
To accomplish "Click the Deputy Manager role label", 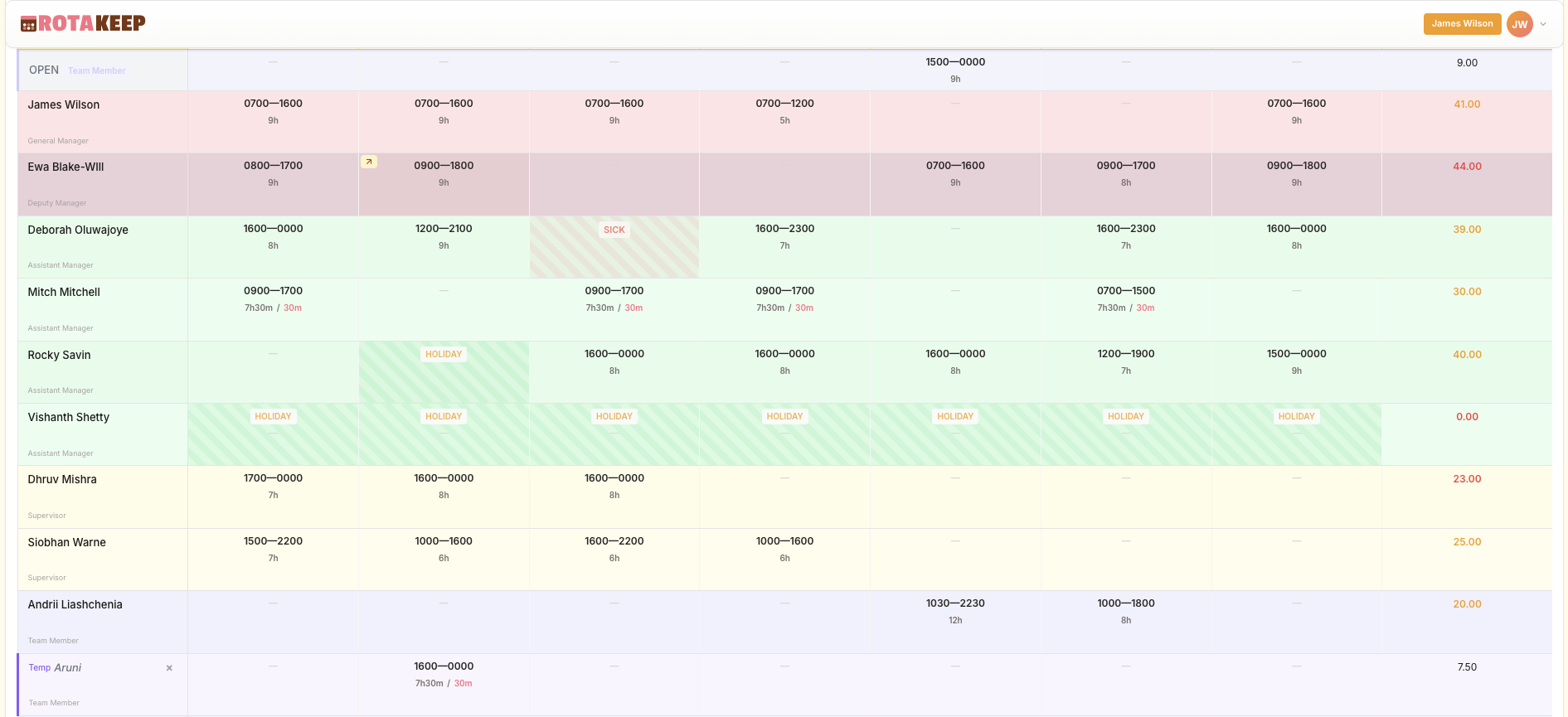I will (x=57, y=203).
